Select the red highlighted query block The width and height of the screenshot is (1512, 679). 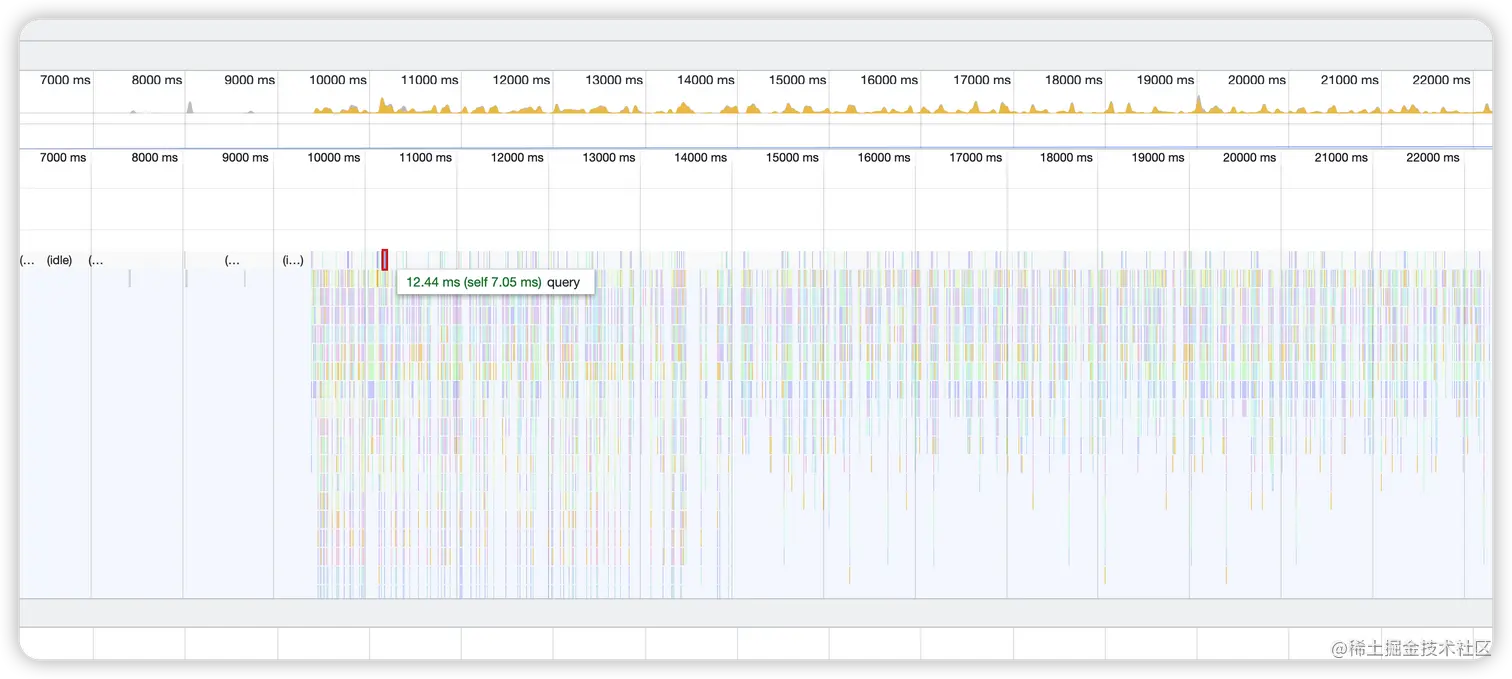(384, 260)
